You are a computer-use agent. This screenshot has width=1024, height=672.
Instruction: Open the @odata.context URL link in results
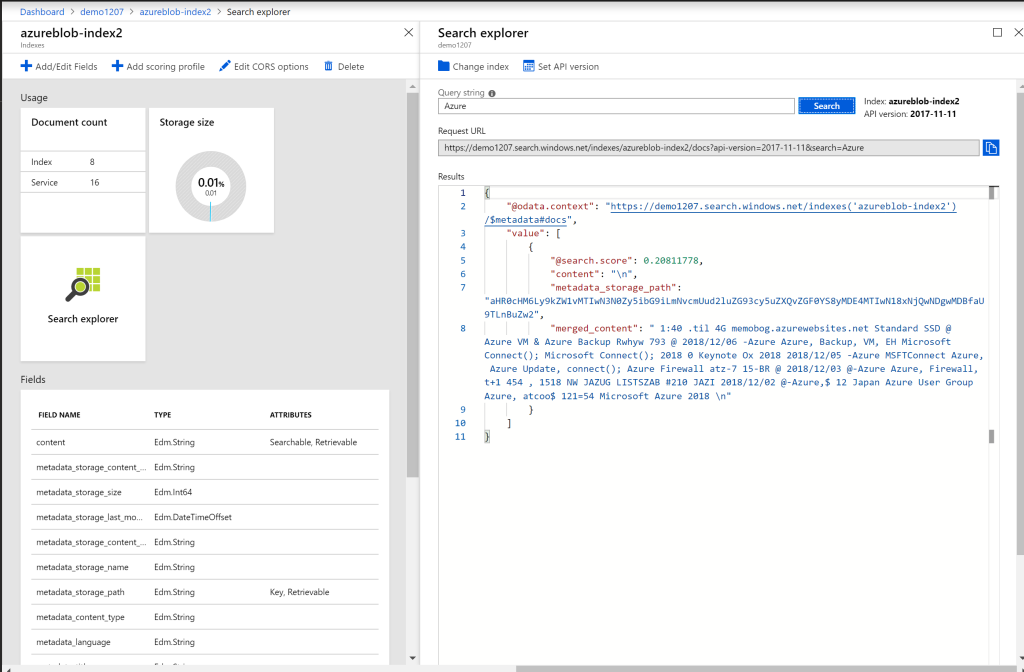783,206
